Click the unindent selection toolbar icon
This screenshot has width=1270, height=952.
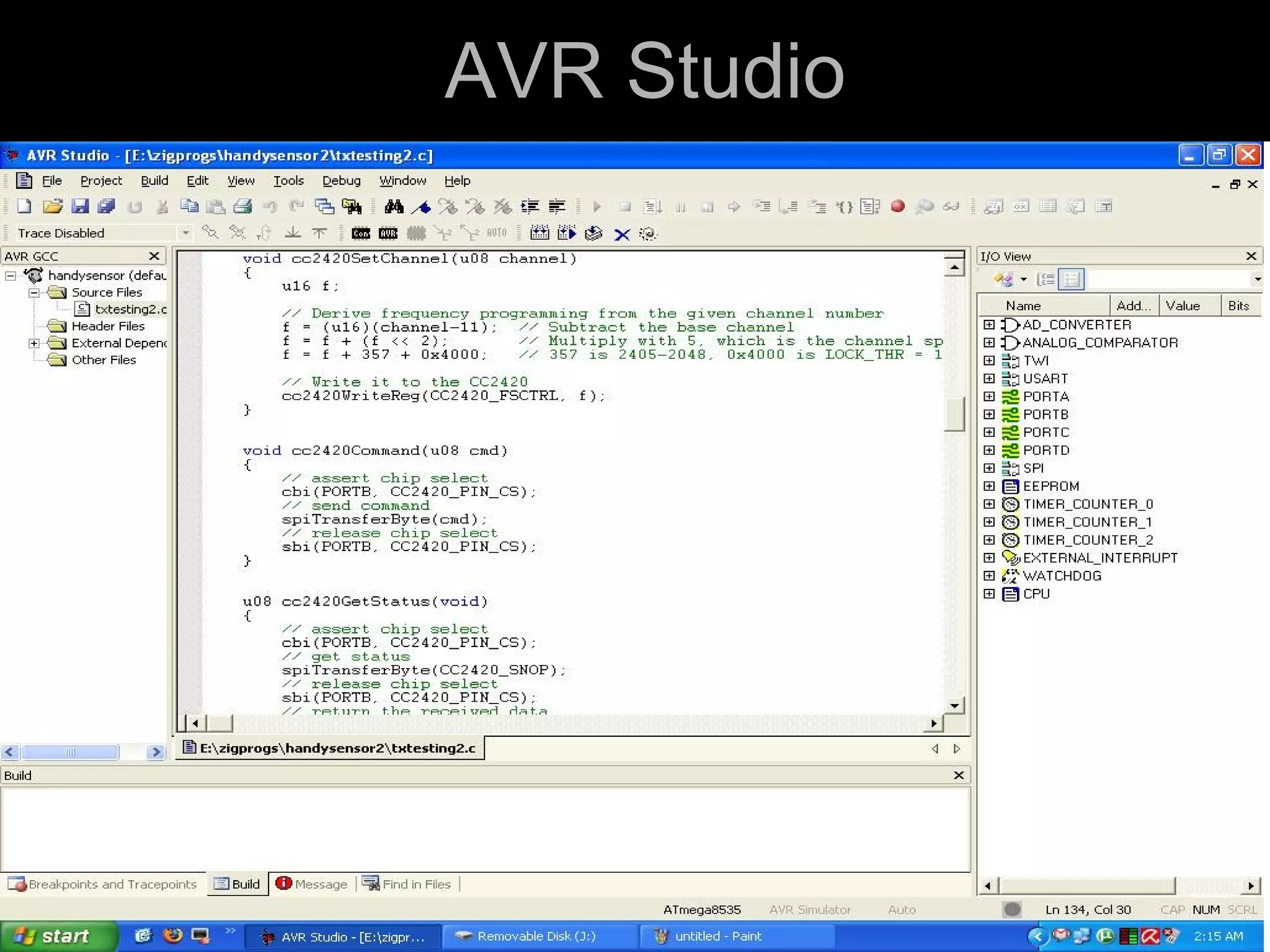click(557, 206)
